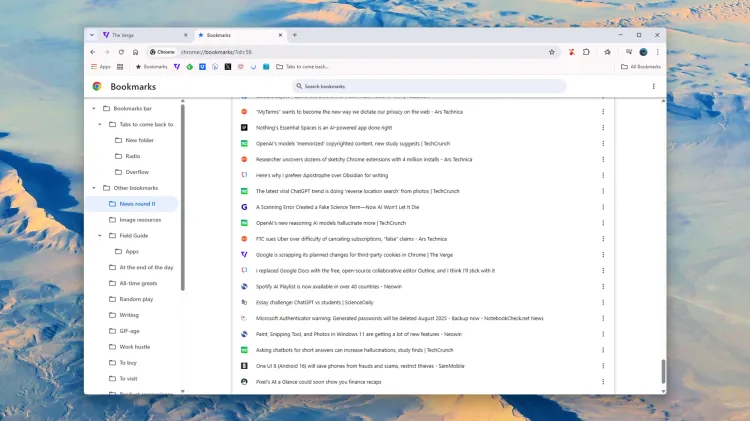Collapse the Other bookmarks folder

click(94, 188)
